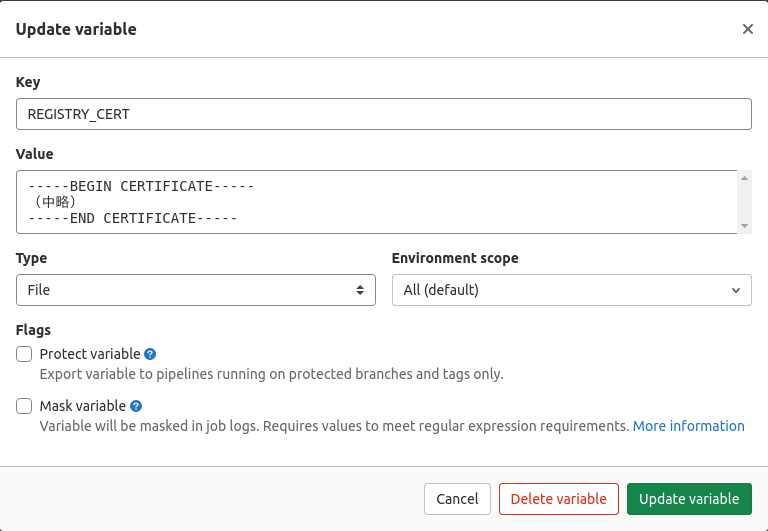Click the Delete variable button

[559, 499]
